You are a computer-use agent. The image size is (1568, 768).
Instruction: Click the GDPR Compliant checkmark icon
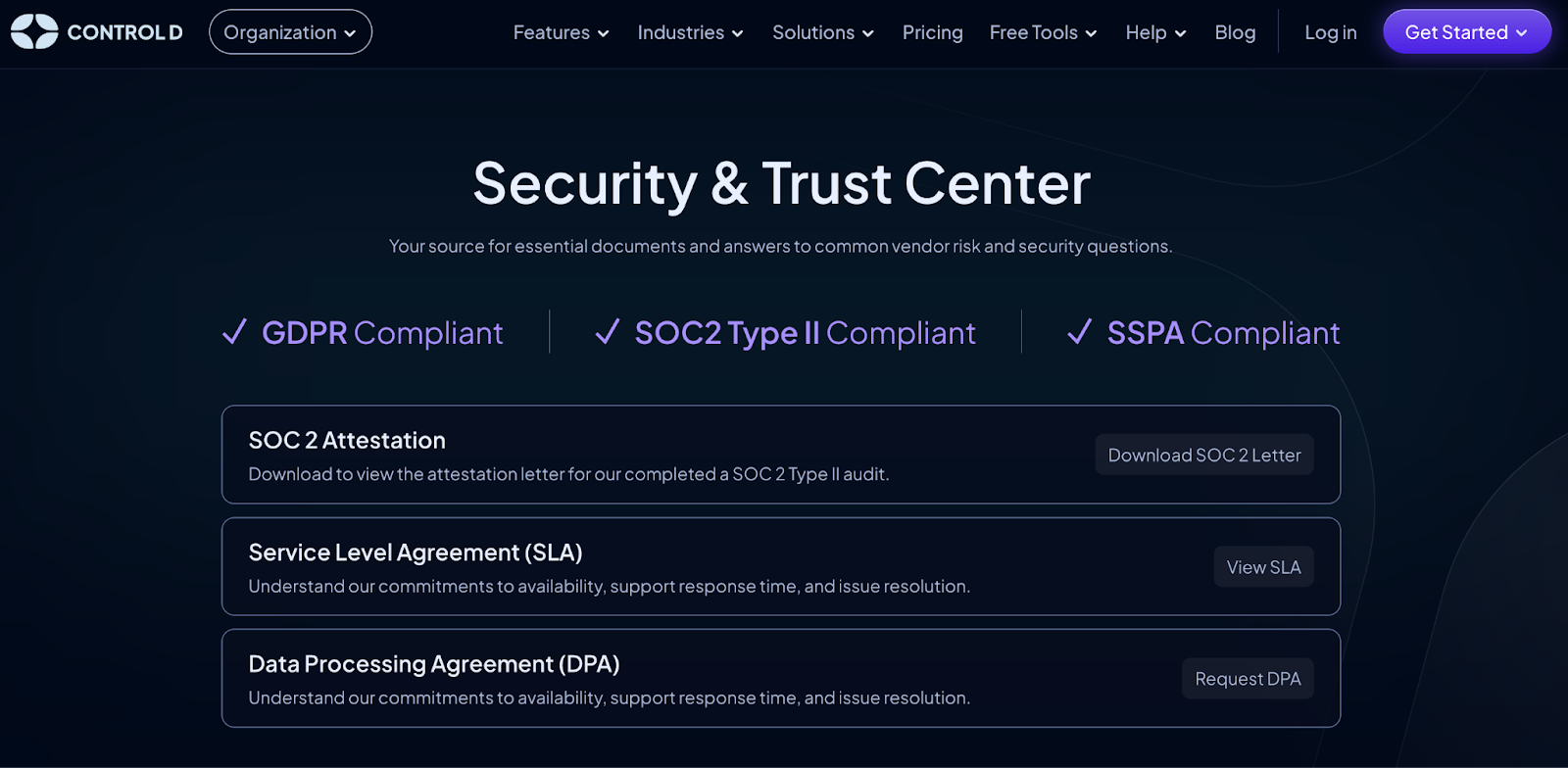(234, 332)
